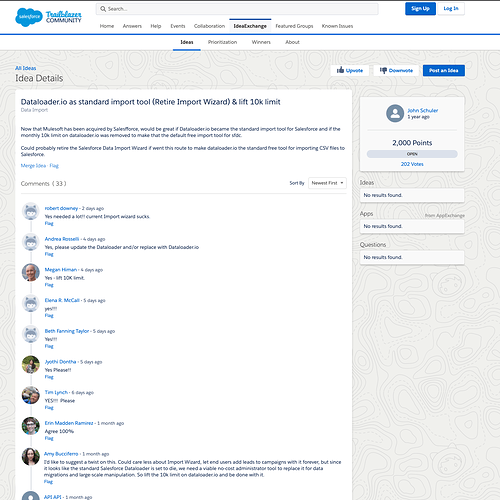The height and width of the screenshot is (500, 500).
Task: Click the Downvote thumbs-down icon
Action: pos(383,70)
